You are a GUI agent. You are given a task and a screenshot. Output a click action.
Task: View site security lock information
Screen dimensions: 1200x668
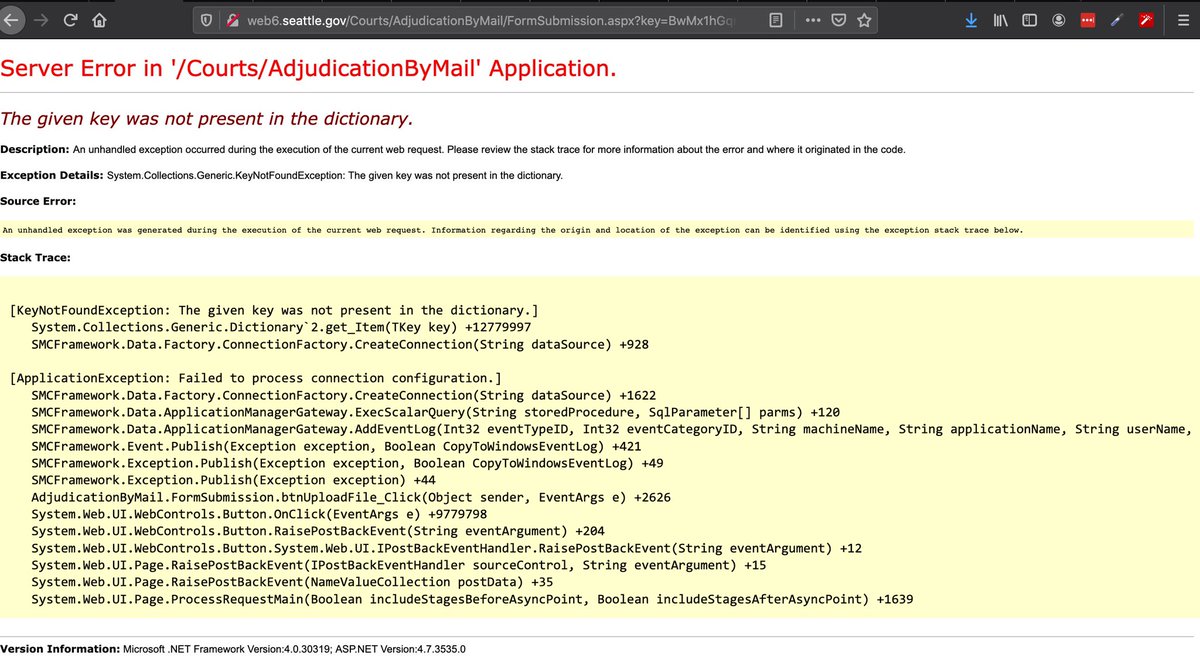[231, 20]
